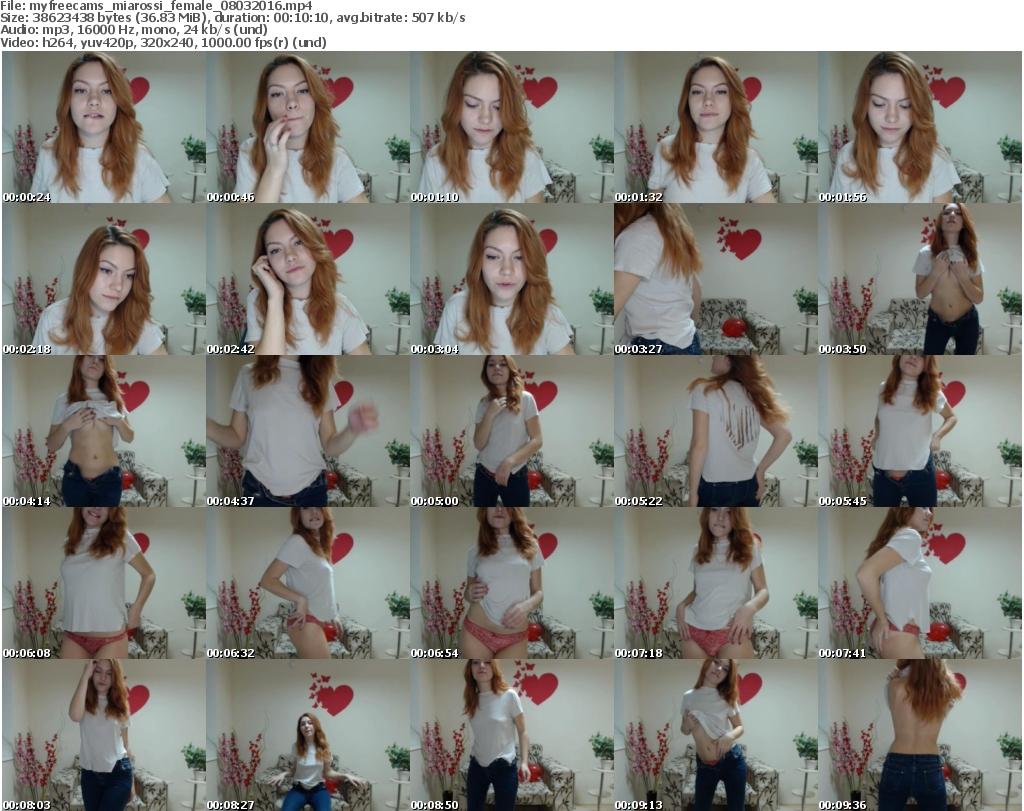Pick the frame marked 00:07:41
Screen dimensions: 1024x811
920,583
